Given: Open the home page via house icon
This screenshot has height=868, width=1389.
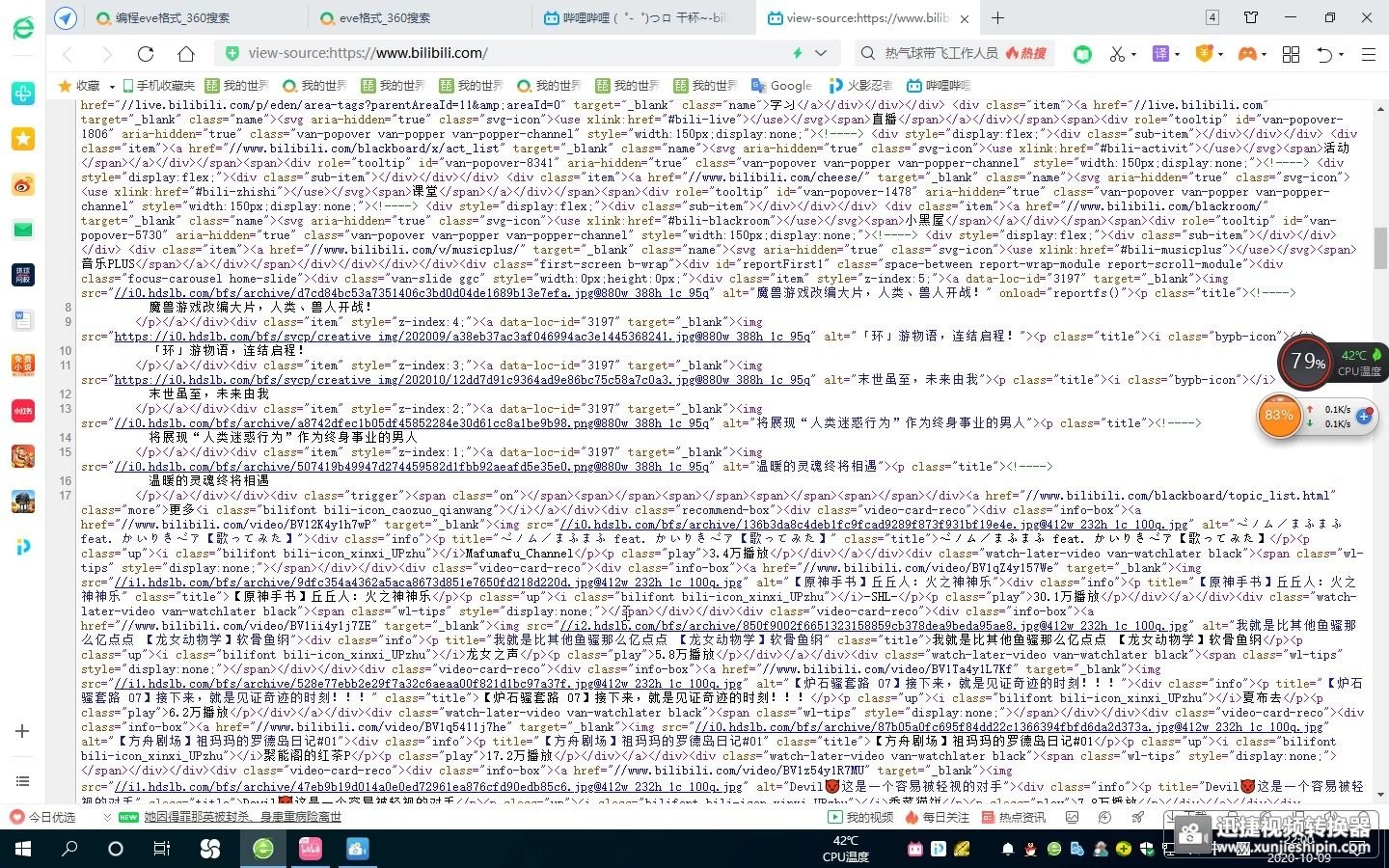Looking at the screenshot, I should [x=186, y=54].
